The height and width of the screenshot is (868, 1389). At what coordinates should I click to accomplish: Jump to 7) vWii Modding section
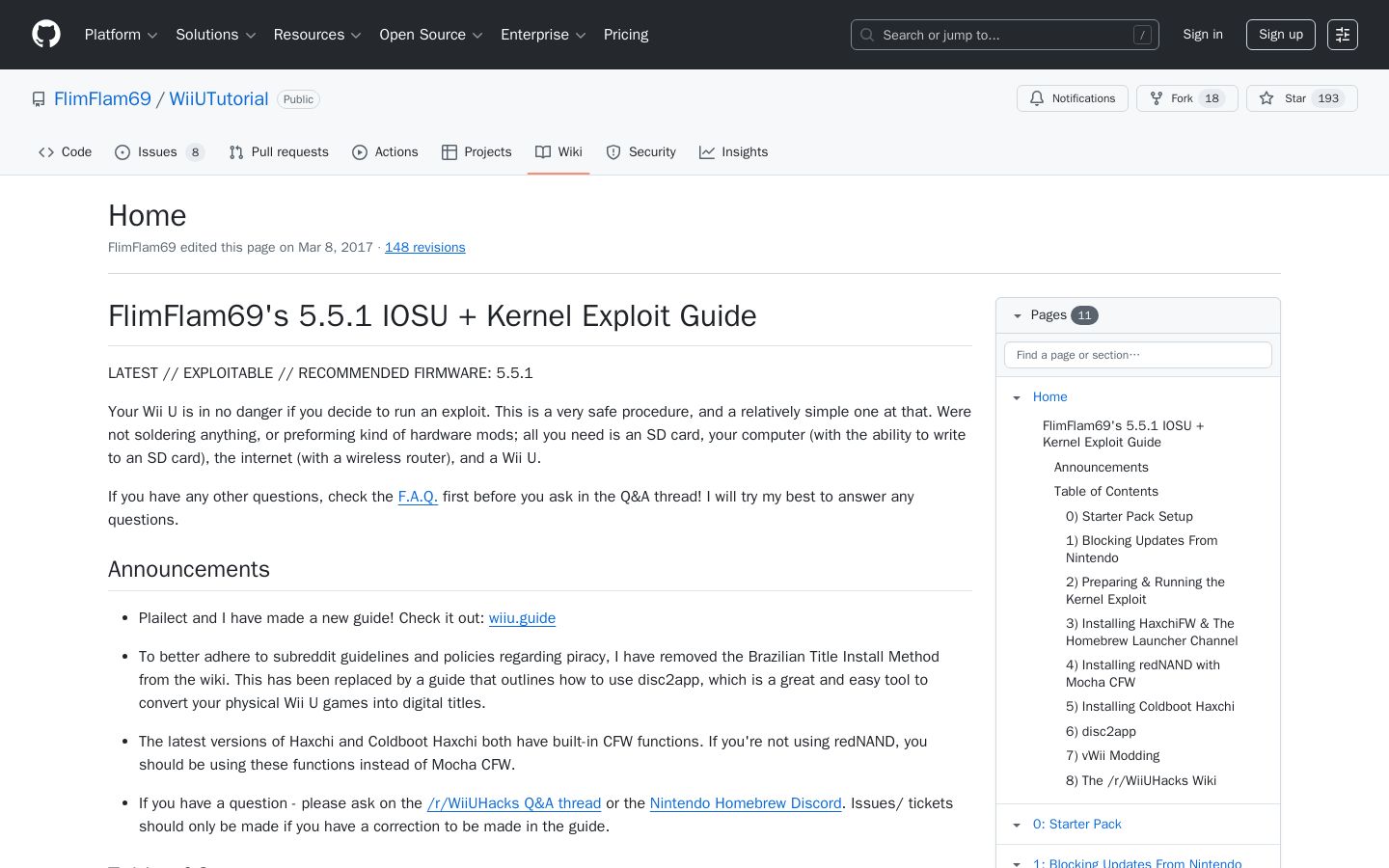[1113, 756]
